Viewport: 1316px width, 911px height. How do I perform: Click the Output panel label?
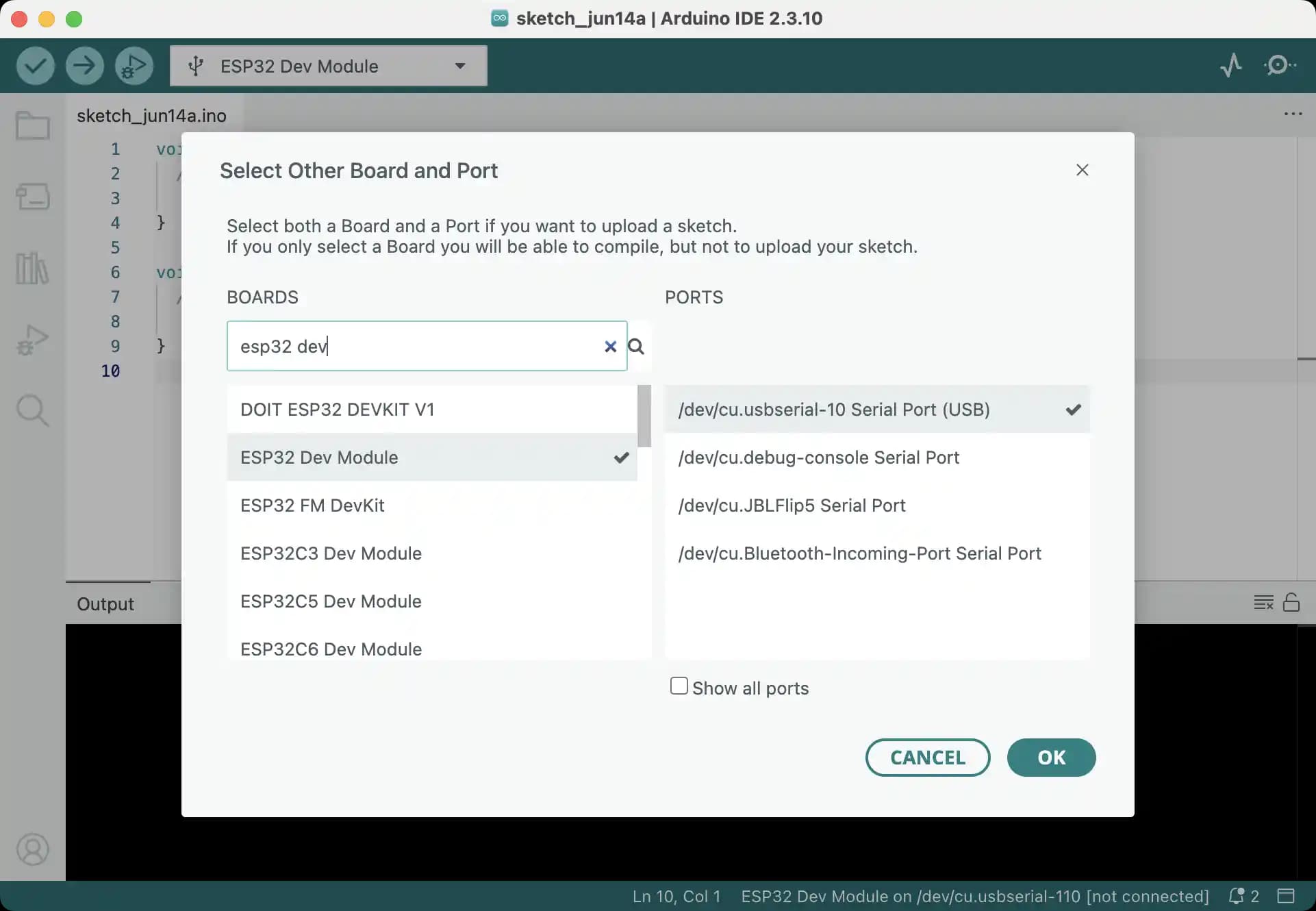(x=105, y=603)
